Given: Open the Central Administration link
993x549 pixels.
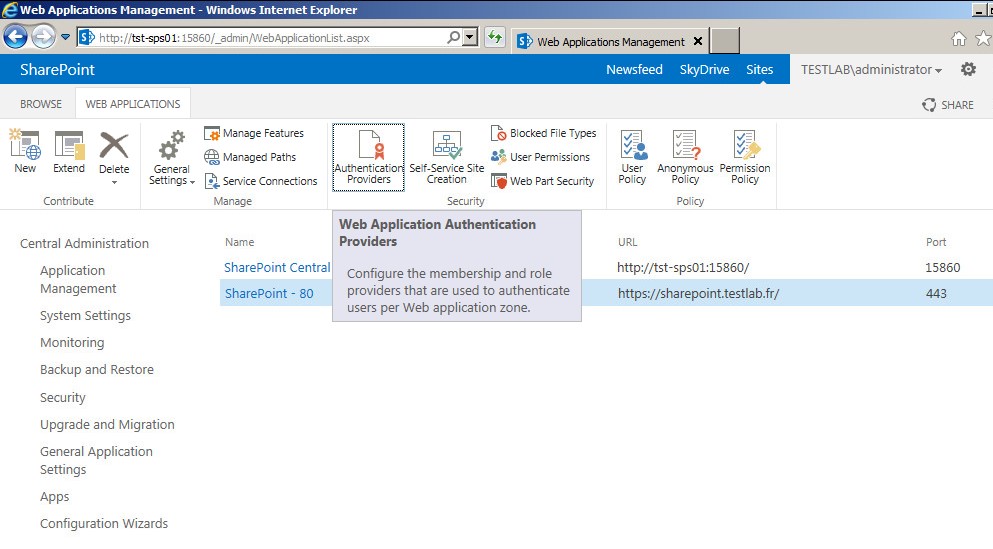Looking at the screenshot, I should click(84, 243).
